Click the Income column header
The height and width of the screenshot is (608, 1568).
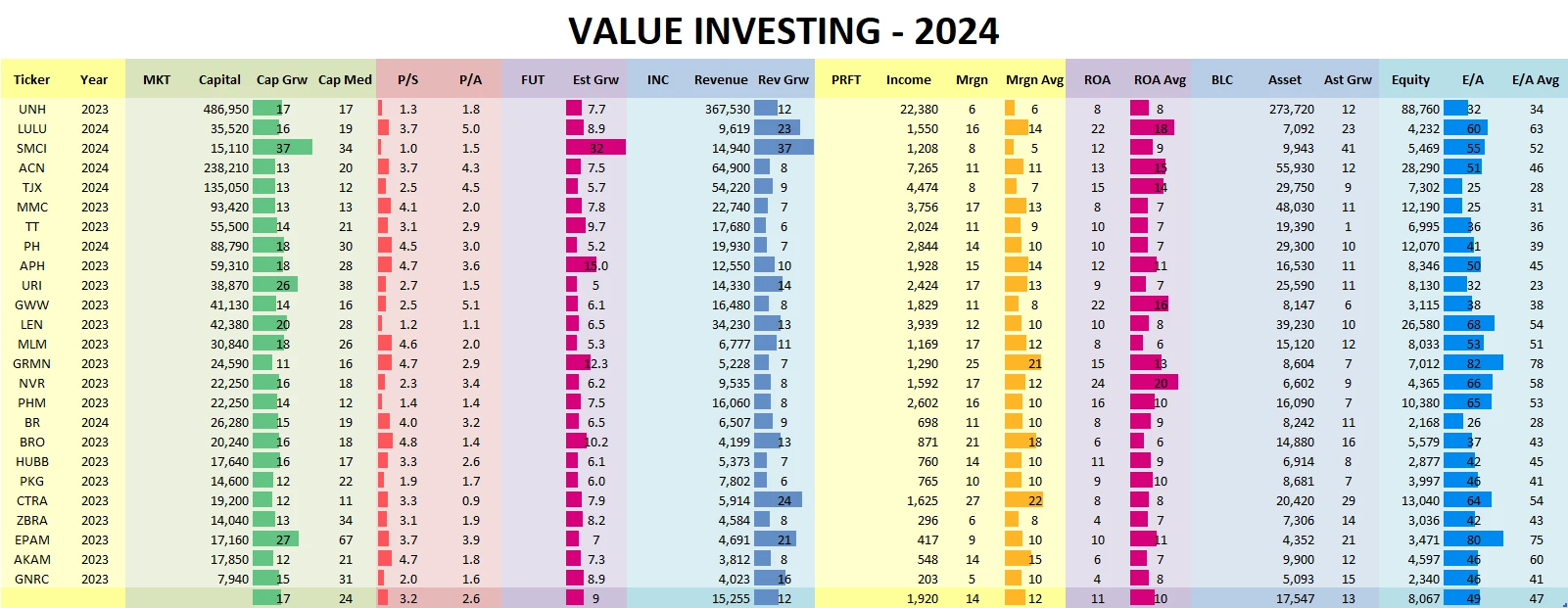tap(909, 79)
